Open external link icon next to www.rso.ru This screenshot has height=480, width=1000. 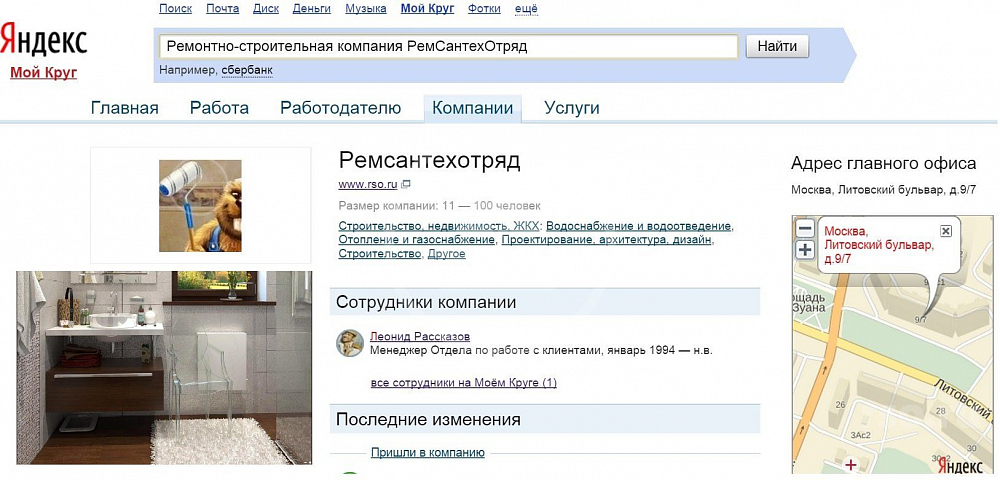406,185
